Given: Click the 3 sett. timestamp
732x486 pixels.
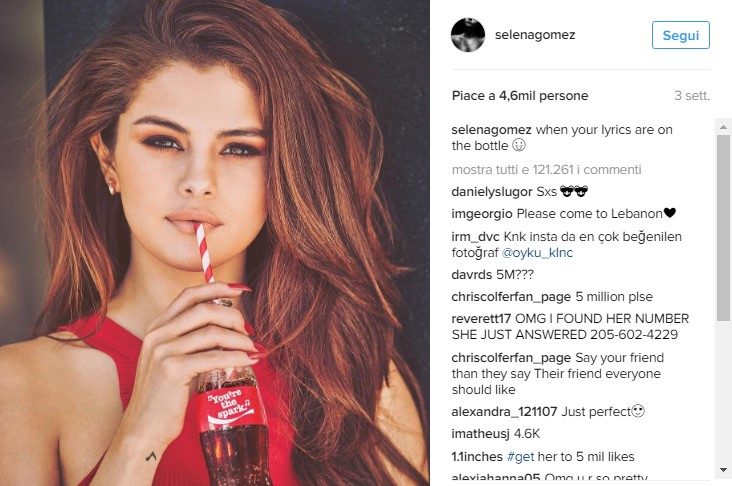Looking at the screenshot, I should pyautogui.click(x=692, y=96).
